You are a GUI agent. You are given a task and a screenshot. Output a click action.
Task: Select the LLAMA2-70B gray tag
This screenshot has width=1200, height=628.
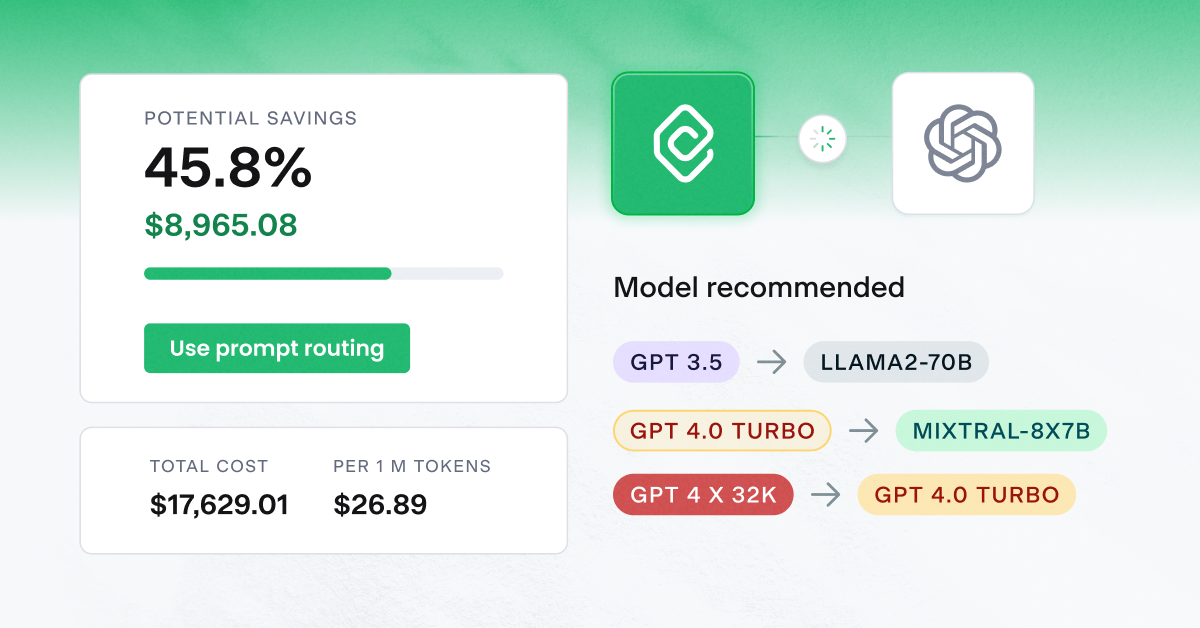(896, 362)
